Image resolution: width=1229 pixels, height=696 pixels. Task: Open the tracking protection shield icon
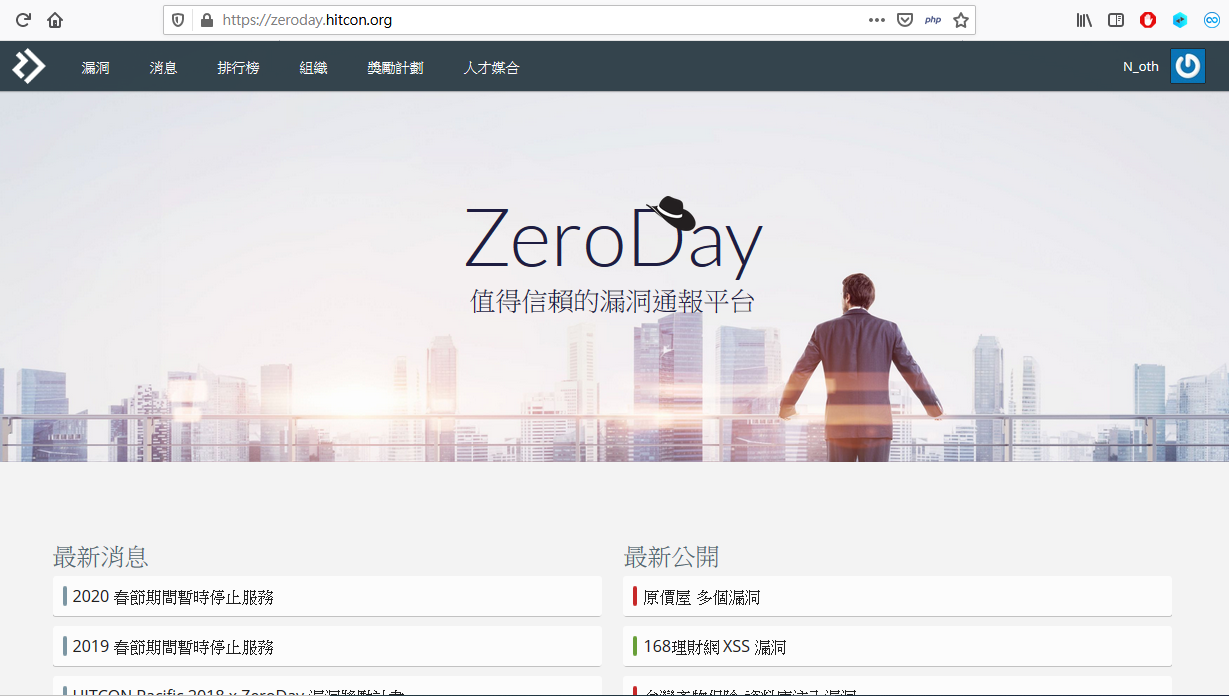point(179,20)
